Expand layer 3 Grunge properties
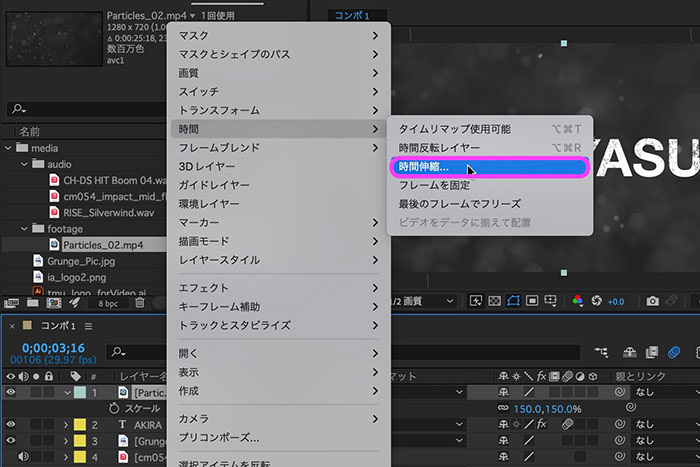Viewport: 700px width, 467px height. (66, 441)
